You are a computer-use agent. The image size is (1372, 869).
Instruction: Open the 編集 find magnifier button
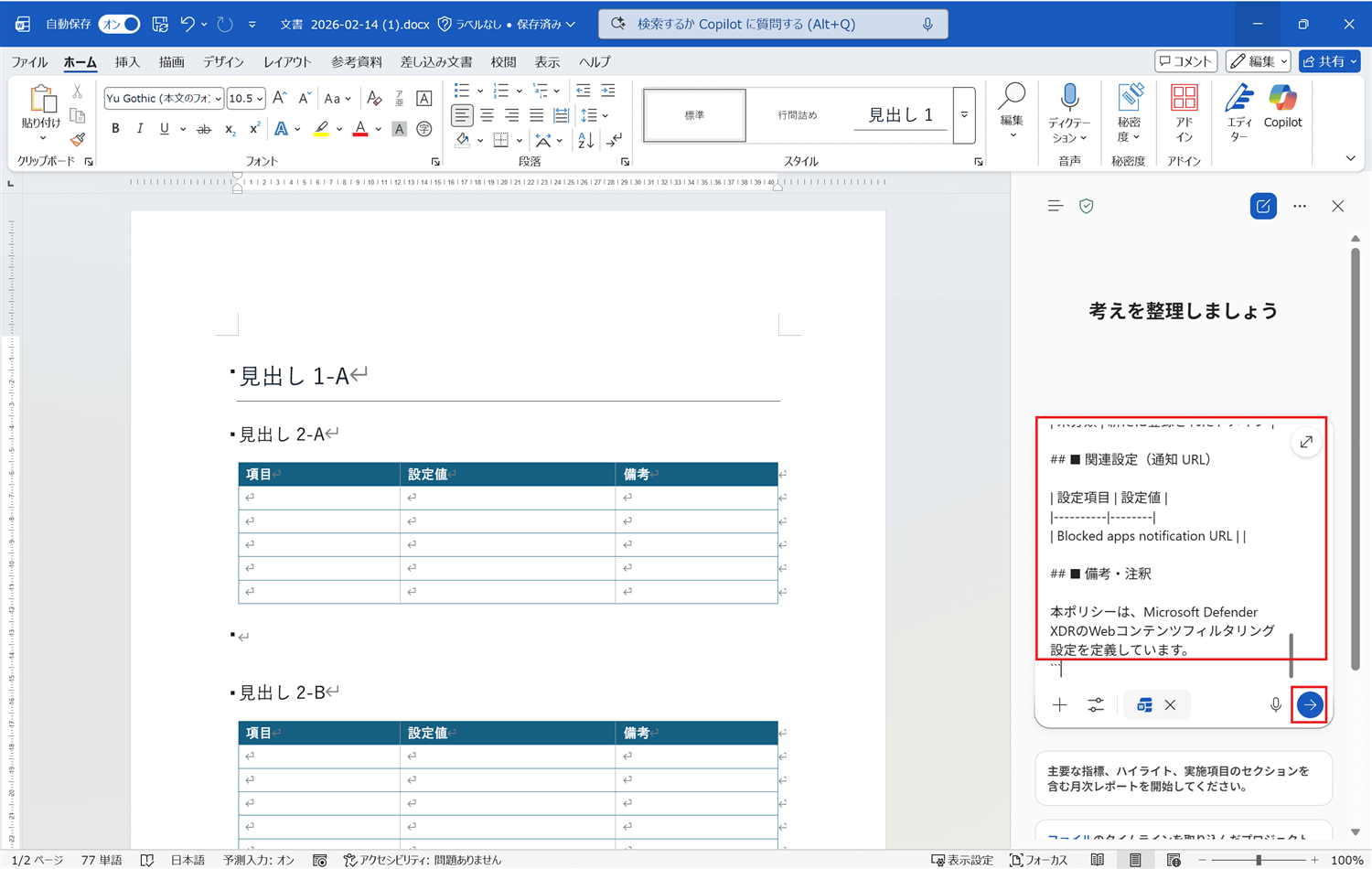point(1012,110)
